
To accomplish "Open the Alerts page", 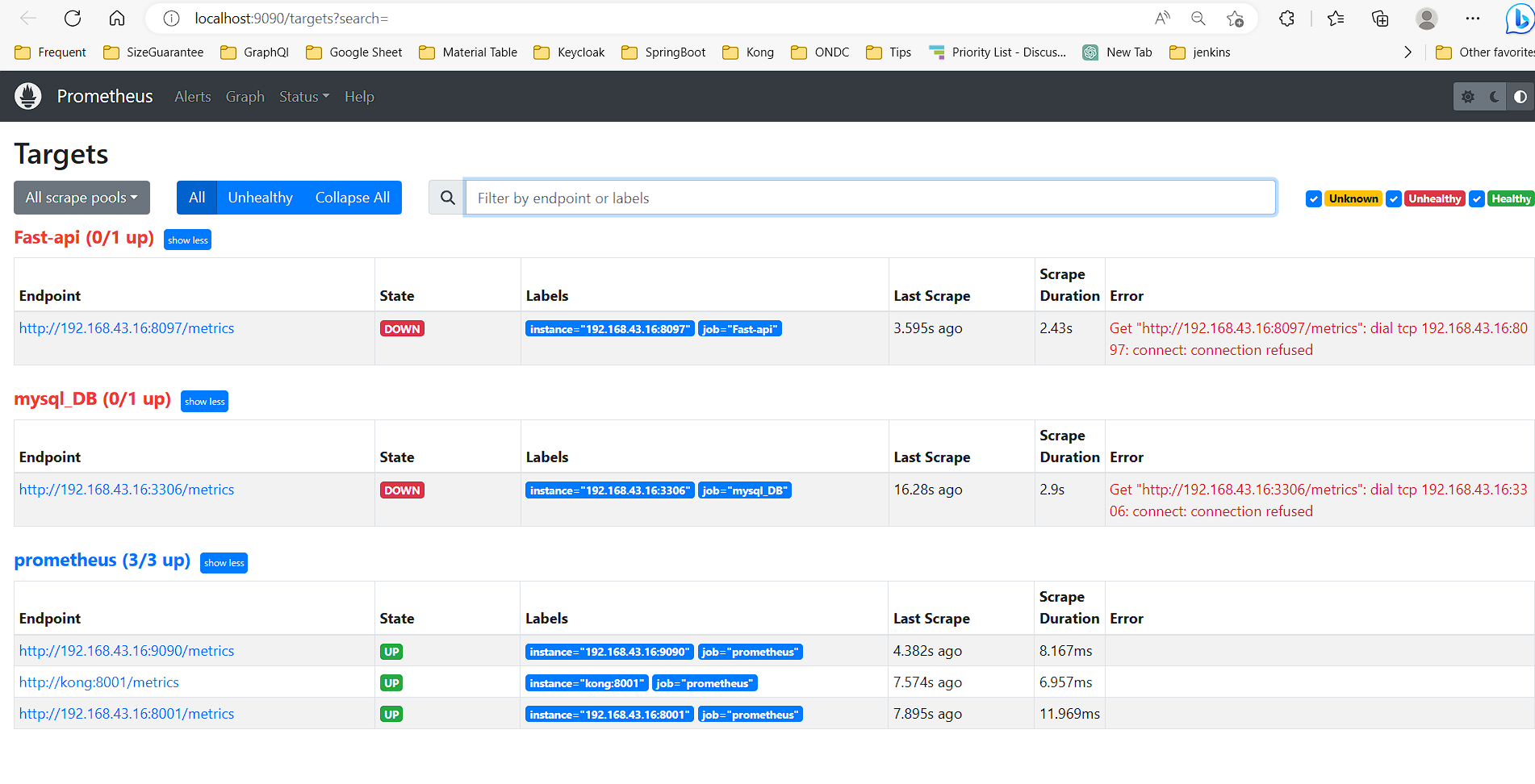I will pos(193,97).
